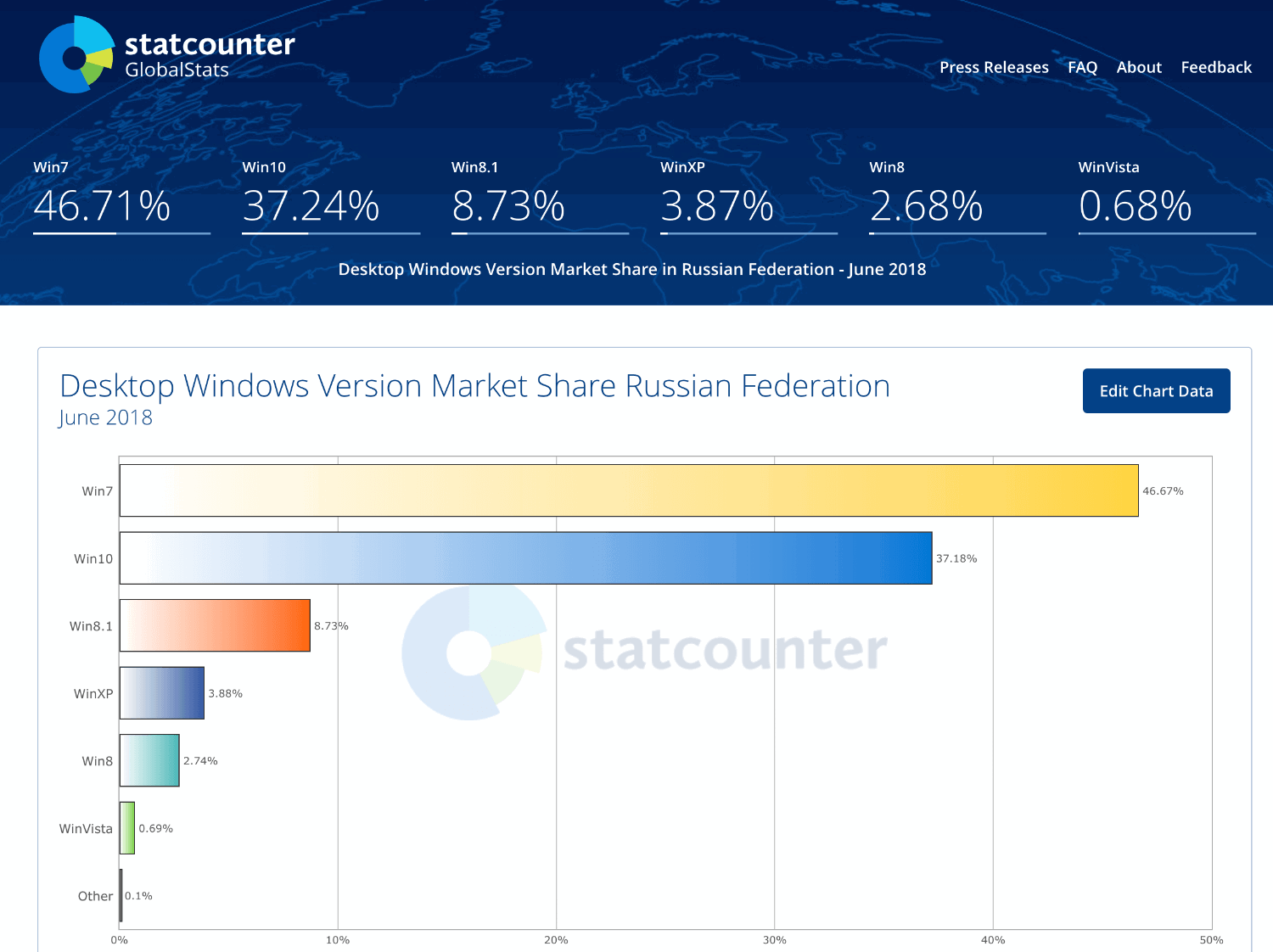Click the StatCounter pie chart logo
The width and height of the screenshot is (1273, 952).
(x=76, y=53)
